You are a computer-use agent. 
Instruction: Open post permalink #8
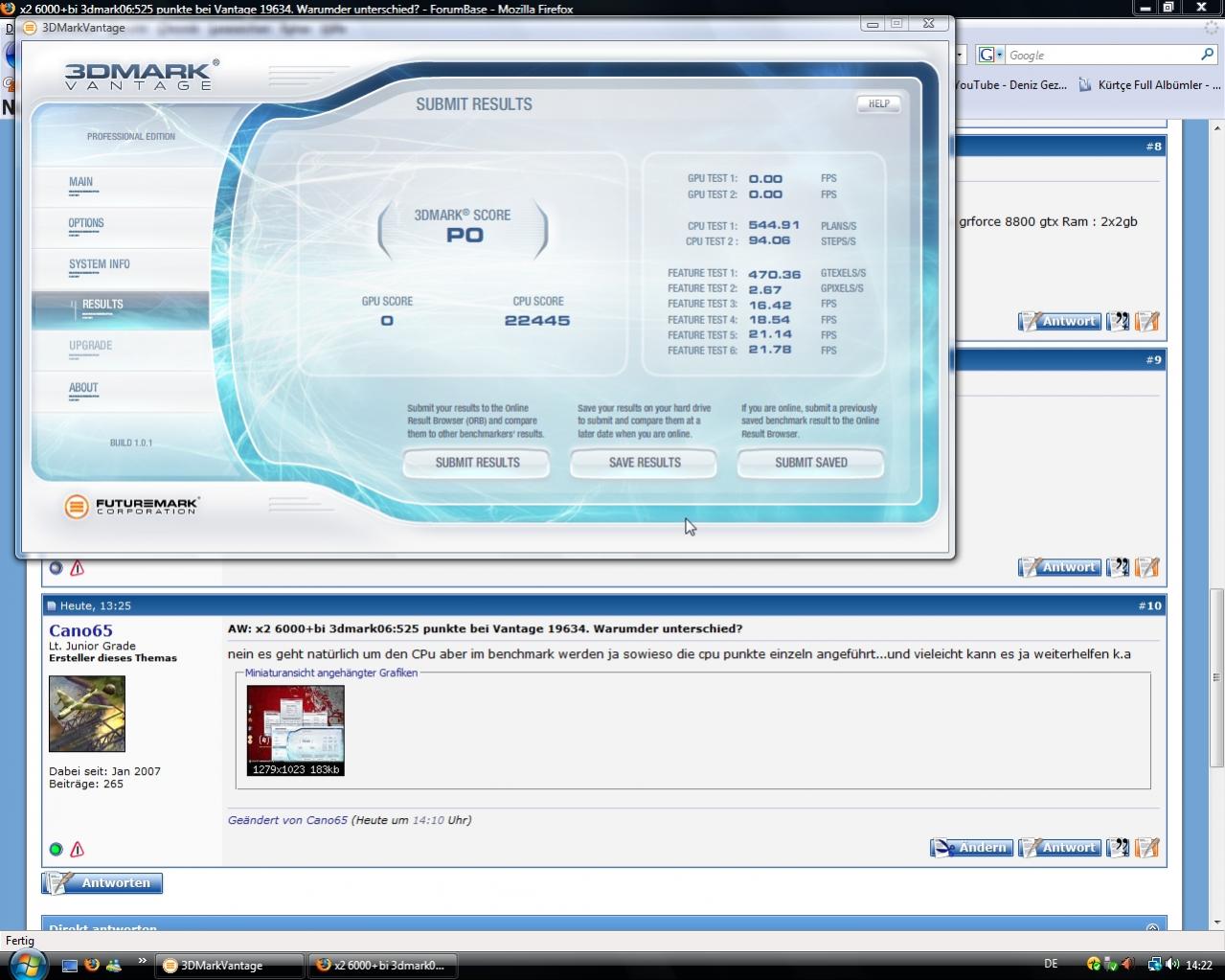point(1153,147)
